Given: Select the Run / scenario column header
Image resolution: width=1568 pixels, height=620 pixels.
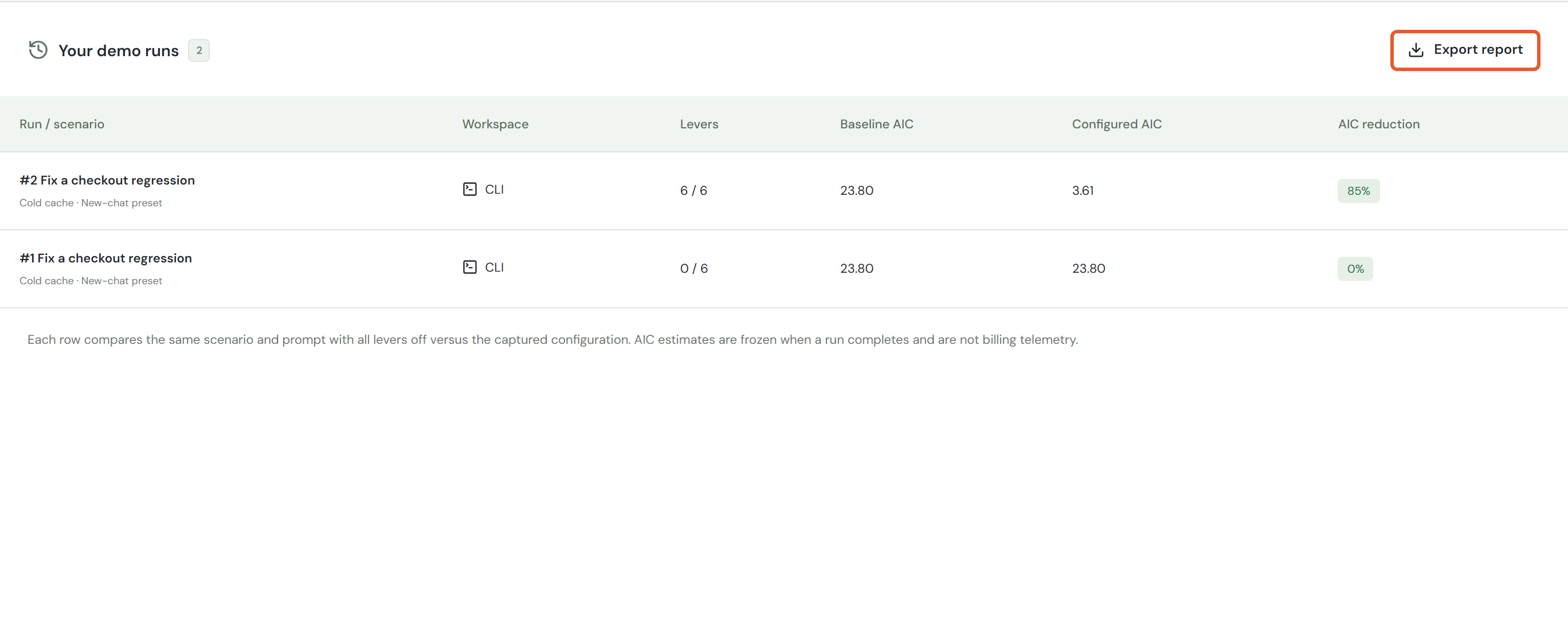Looking at the screenshot, I should point(61,124).
